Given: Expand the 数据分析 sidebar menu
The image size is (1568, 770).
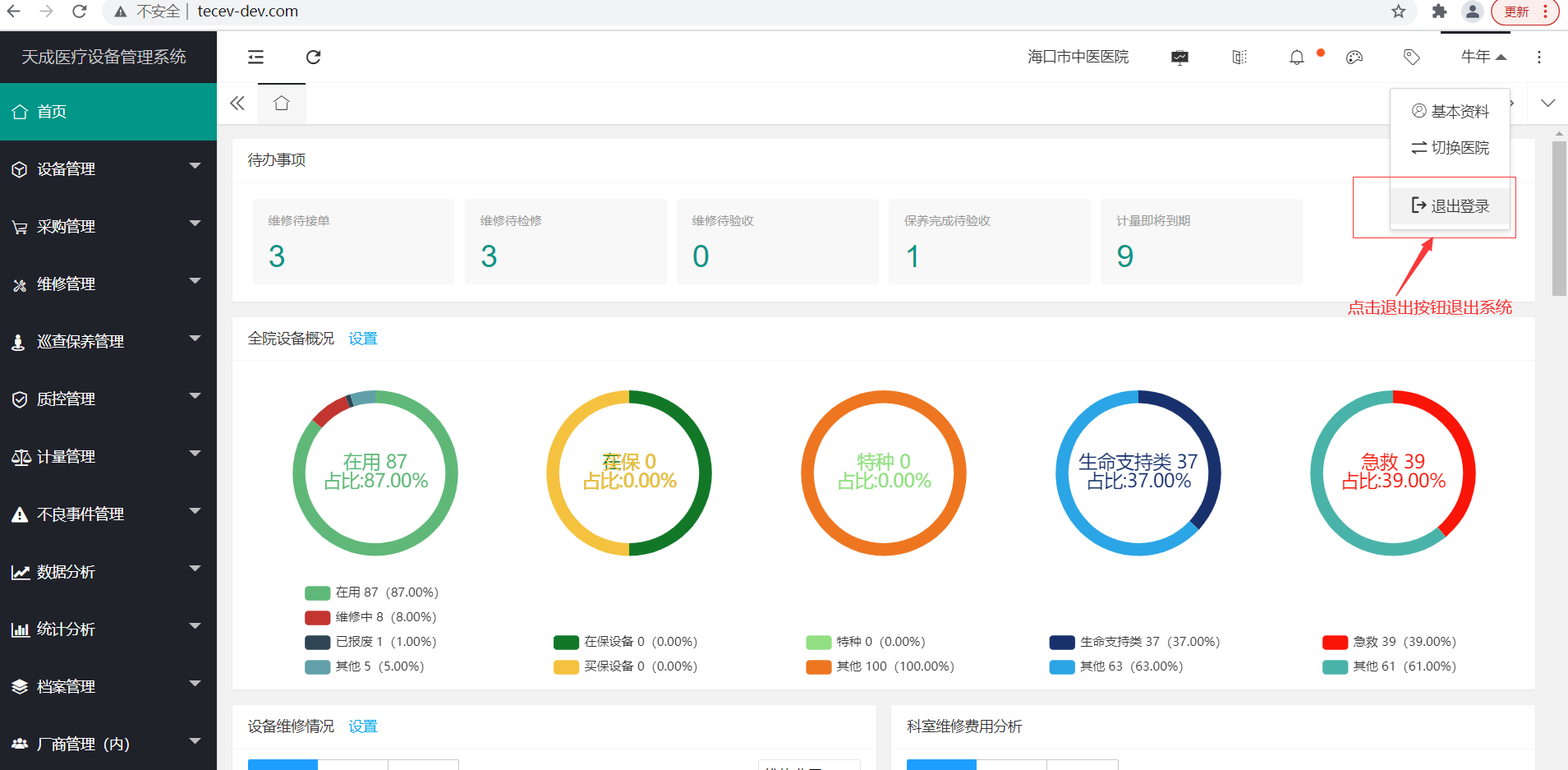Looking at the screenshot, I should pyautogui.click(x=108, y=572).
